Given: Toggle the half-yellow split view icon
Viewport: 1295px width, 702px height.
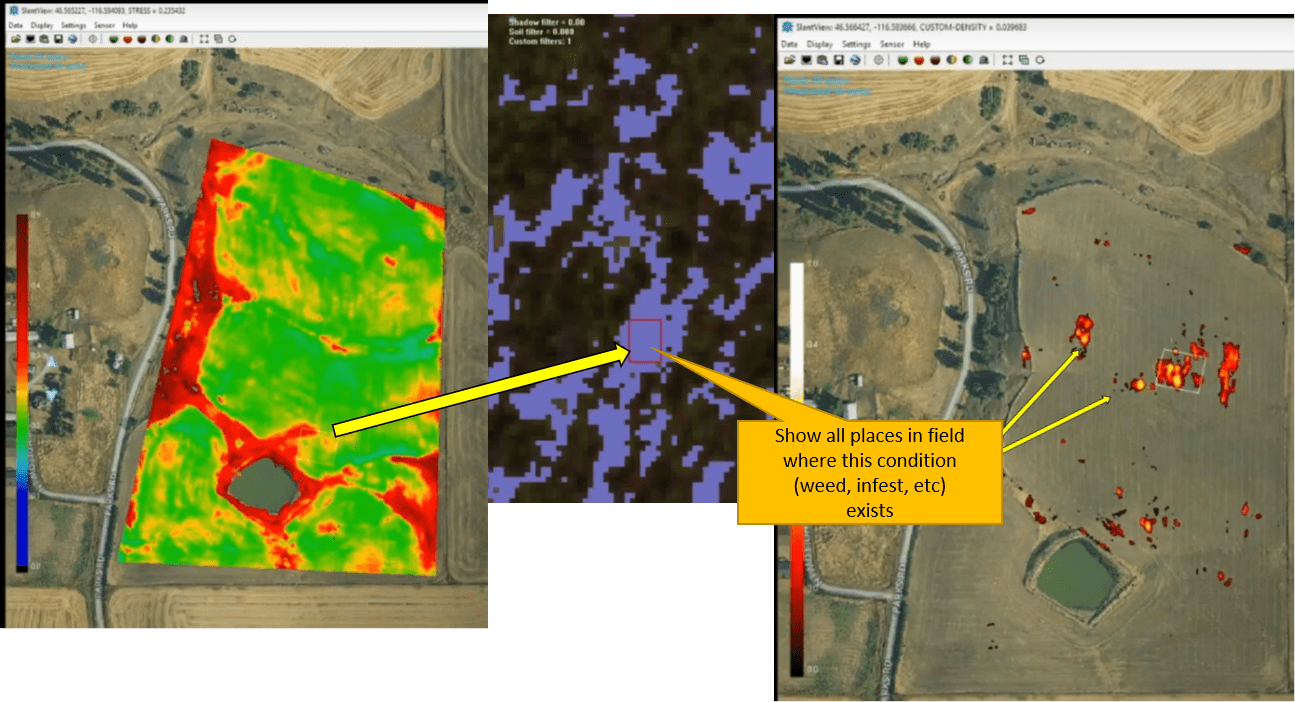Looking at the screenshot, I should [x=156, y=39].
